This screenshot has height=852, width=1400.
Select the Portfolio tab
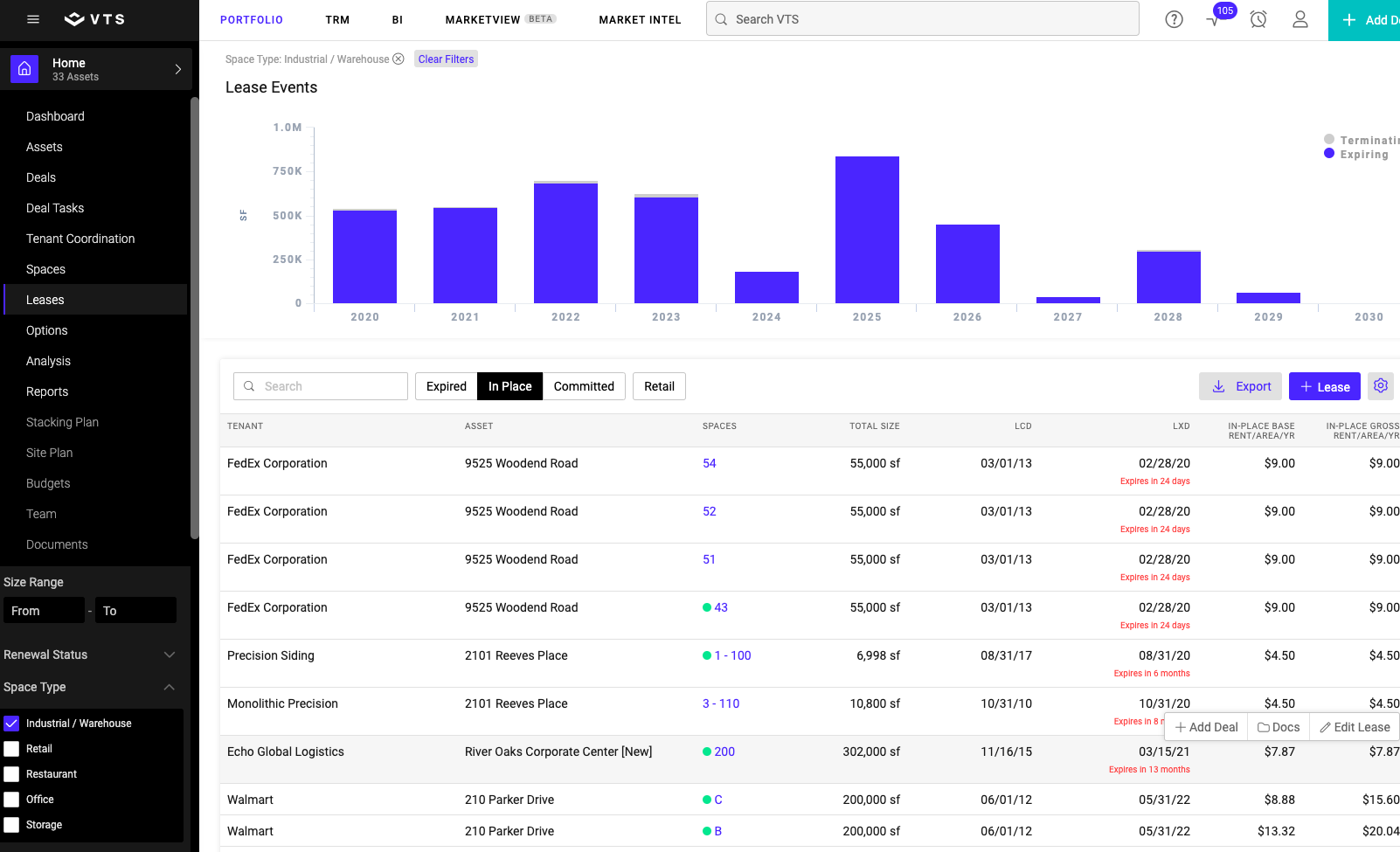(x=252, y=20)
